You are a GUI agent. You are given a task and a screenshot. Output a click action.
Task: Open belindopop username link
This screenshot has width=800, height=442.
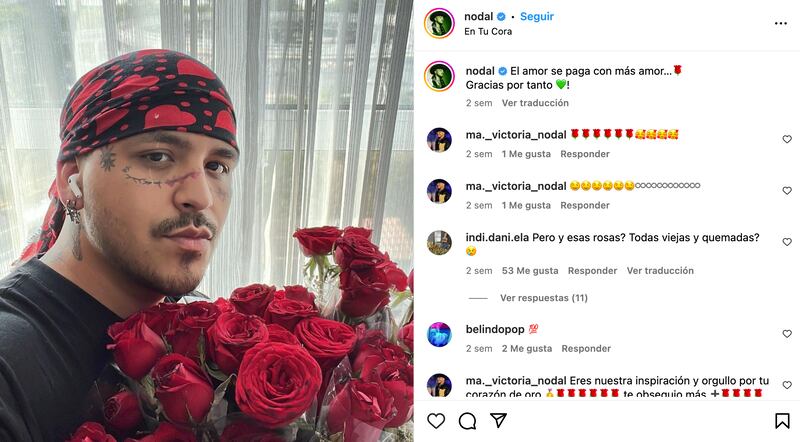point(494,329)
